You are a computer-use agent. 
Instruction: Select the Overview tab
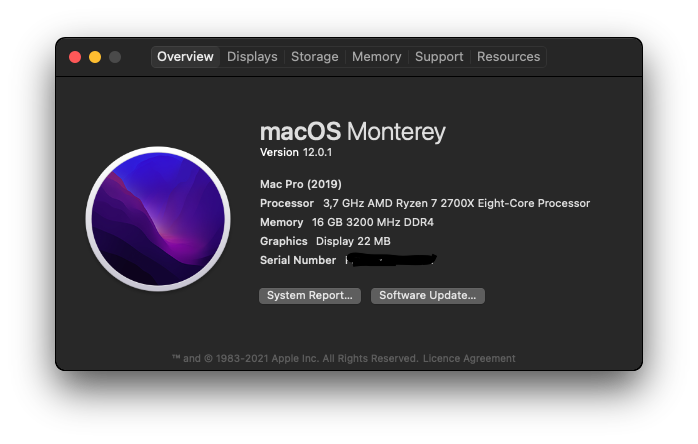(185, 57)
